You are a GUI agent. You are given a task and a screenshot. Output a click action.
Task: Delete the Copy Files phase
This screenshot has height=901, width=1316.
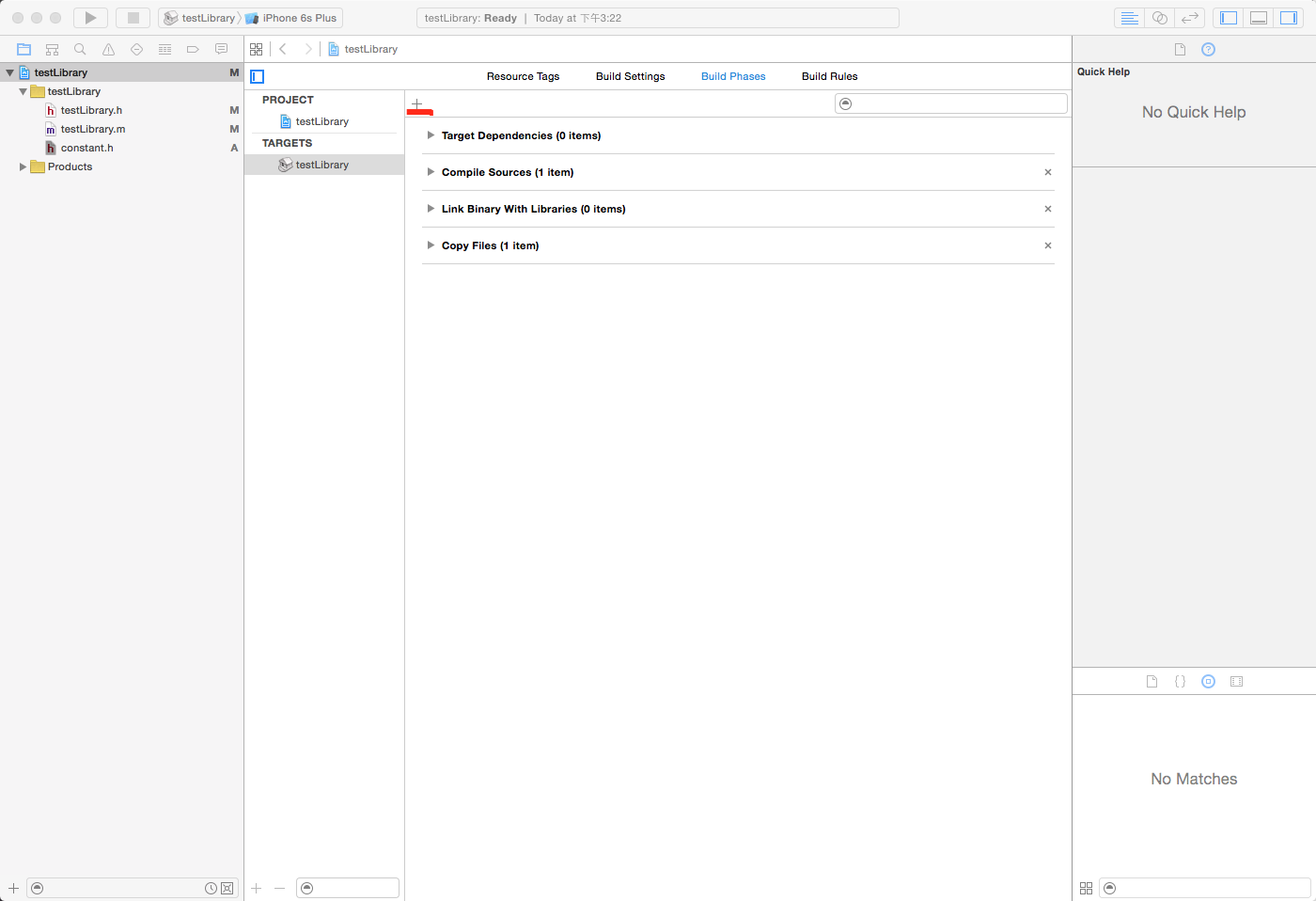click(x=1048, y=245)
